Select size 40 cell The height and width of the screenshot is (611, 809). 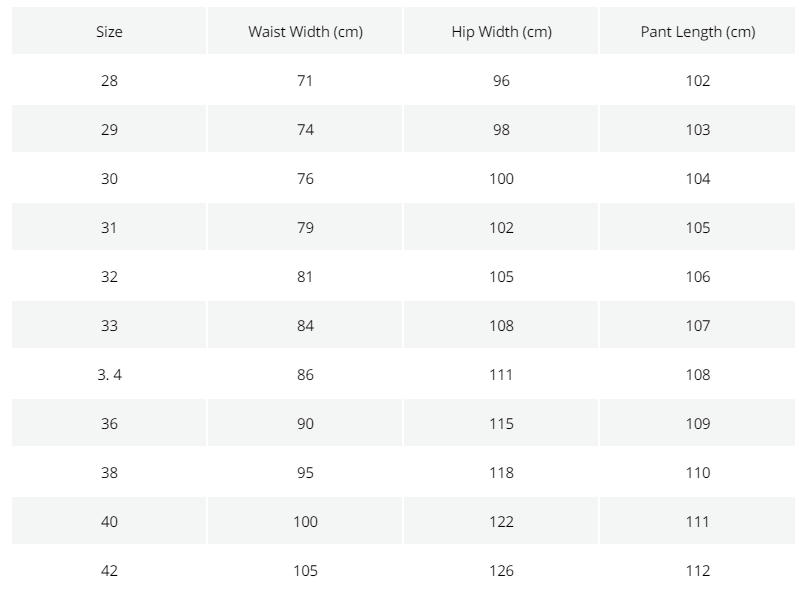[x=109, y=522]
